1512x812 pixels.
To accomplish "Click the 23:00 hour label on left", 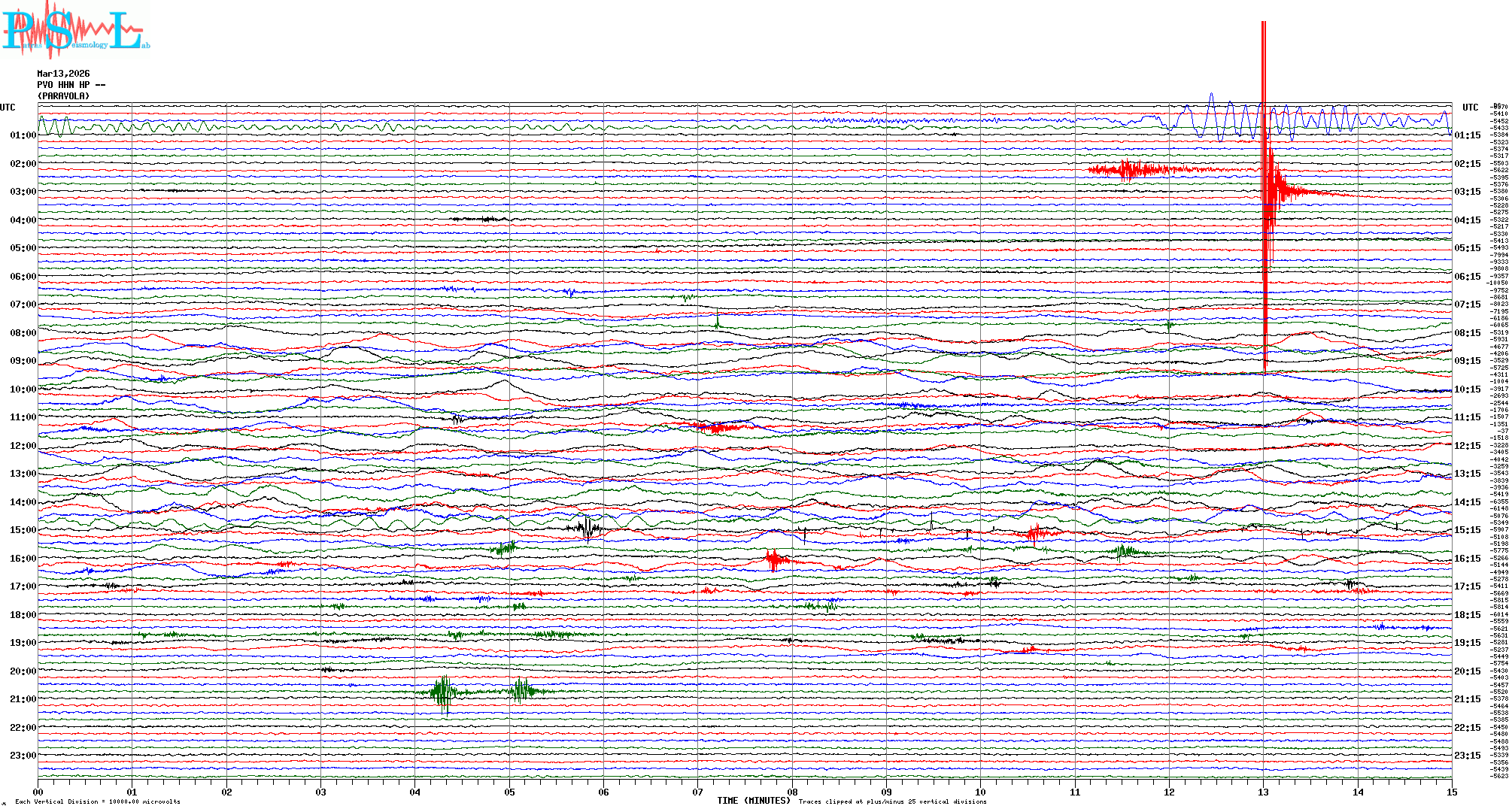I will (x=23, y=756).
